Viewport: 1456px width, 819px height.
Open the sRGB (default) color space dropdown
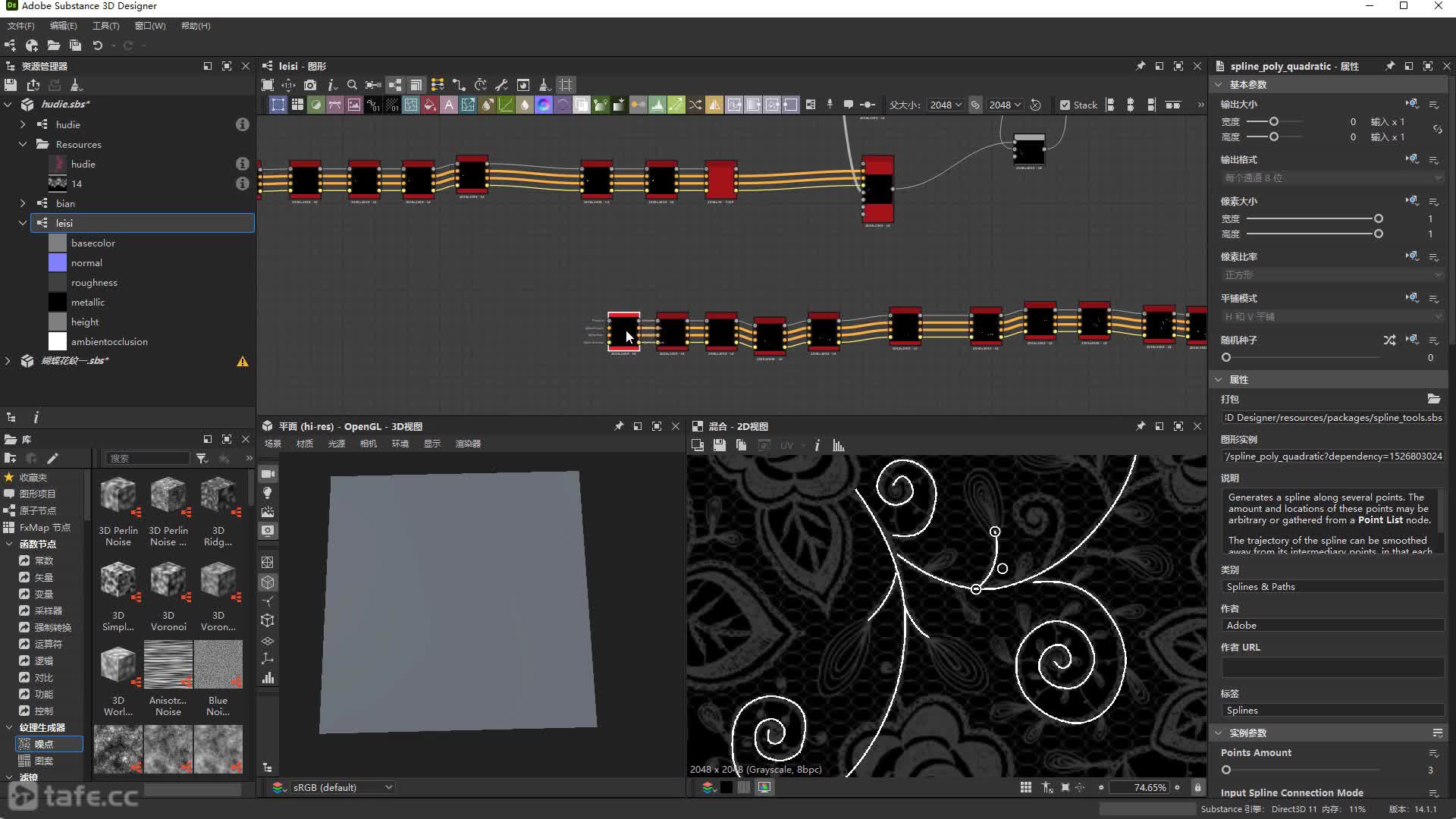(341, 788)
